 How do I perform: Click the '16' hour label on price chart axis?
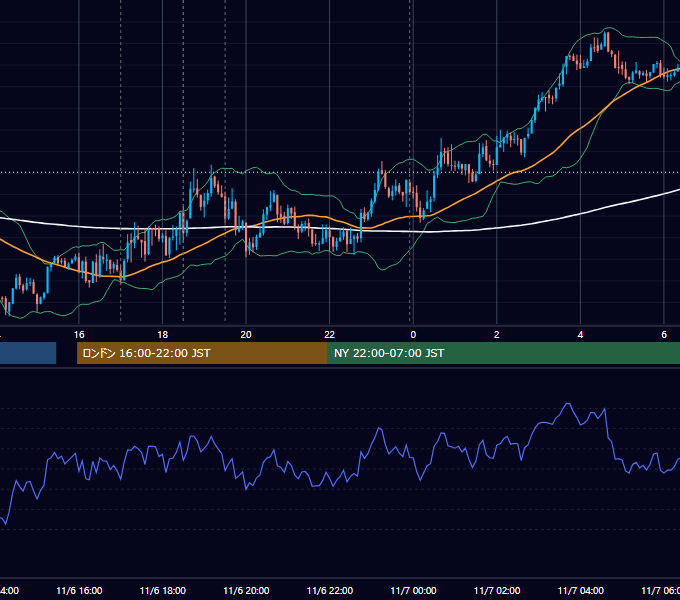(x=79, y=335)
